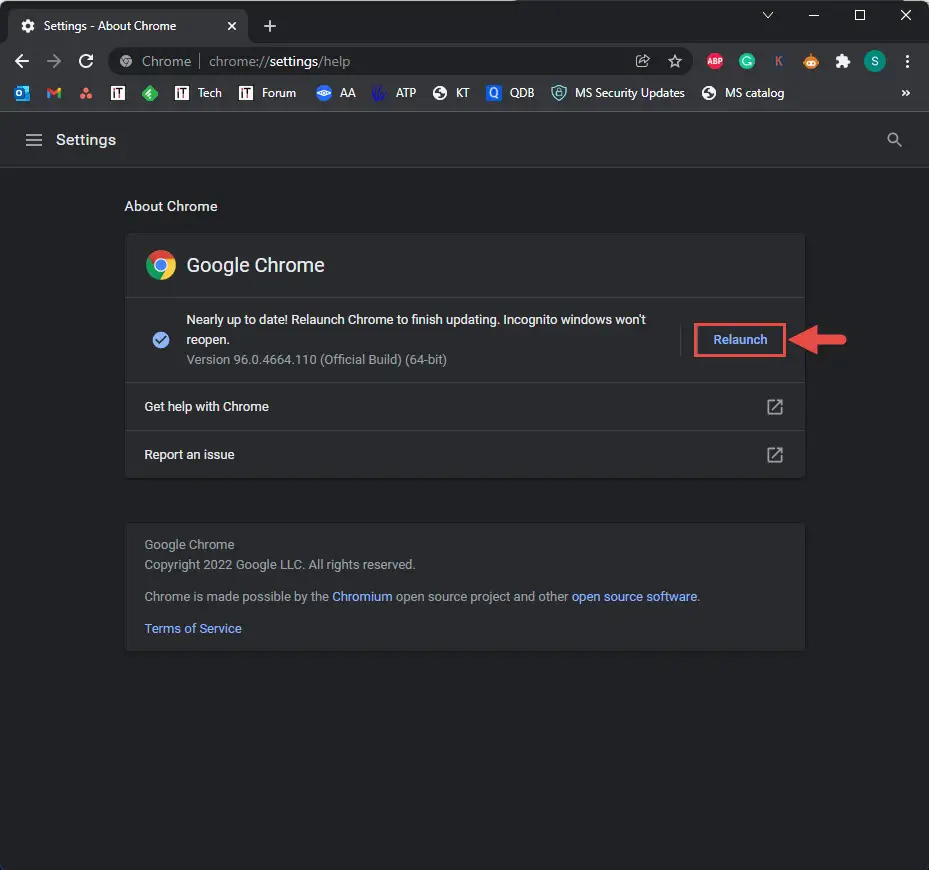Image resolution: width=929 pixels, height=870 pixels.
Task: Open the share this page icon
Action: (x=642, y=61)
